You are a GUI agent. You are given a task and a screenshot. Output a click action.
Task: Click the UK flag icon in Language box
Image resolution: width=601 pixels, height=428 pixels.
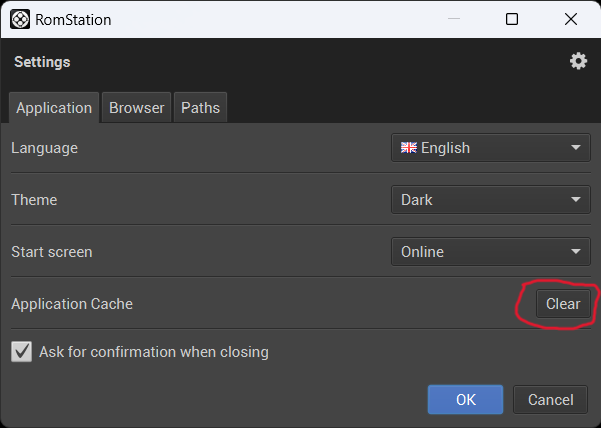click(409, 148)
